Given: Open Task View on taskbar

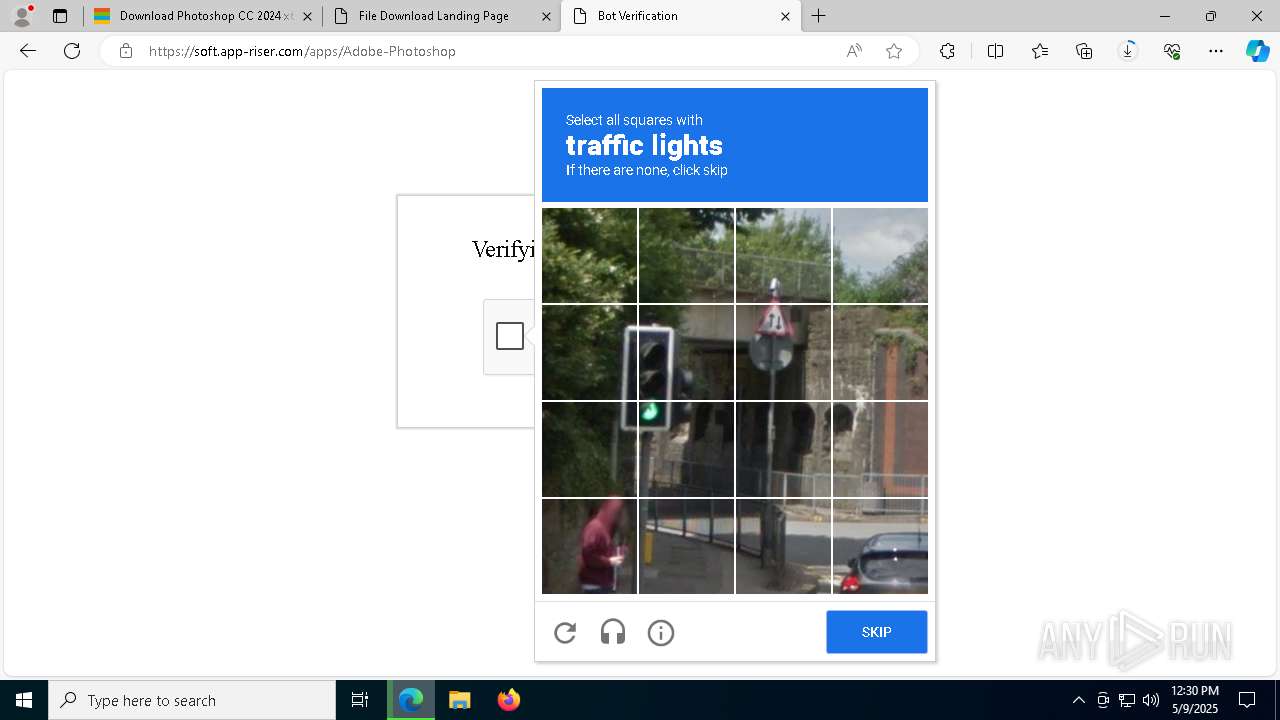Looking at the screenshot, I should click(x=360, y=700).
